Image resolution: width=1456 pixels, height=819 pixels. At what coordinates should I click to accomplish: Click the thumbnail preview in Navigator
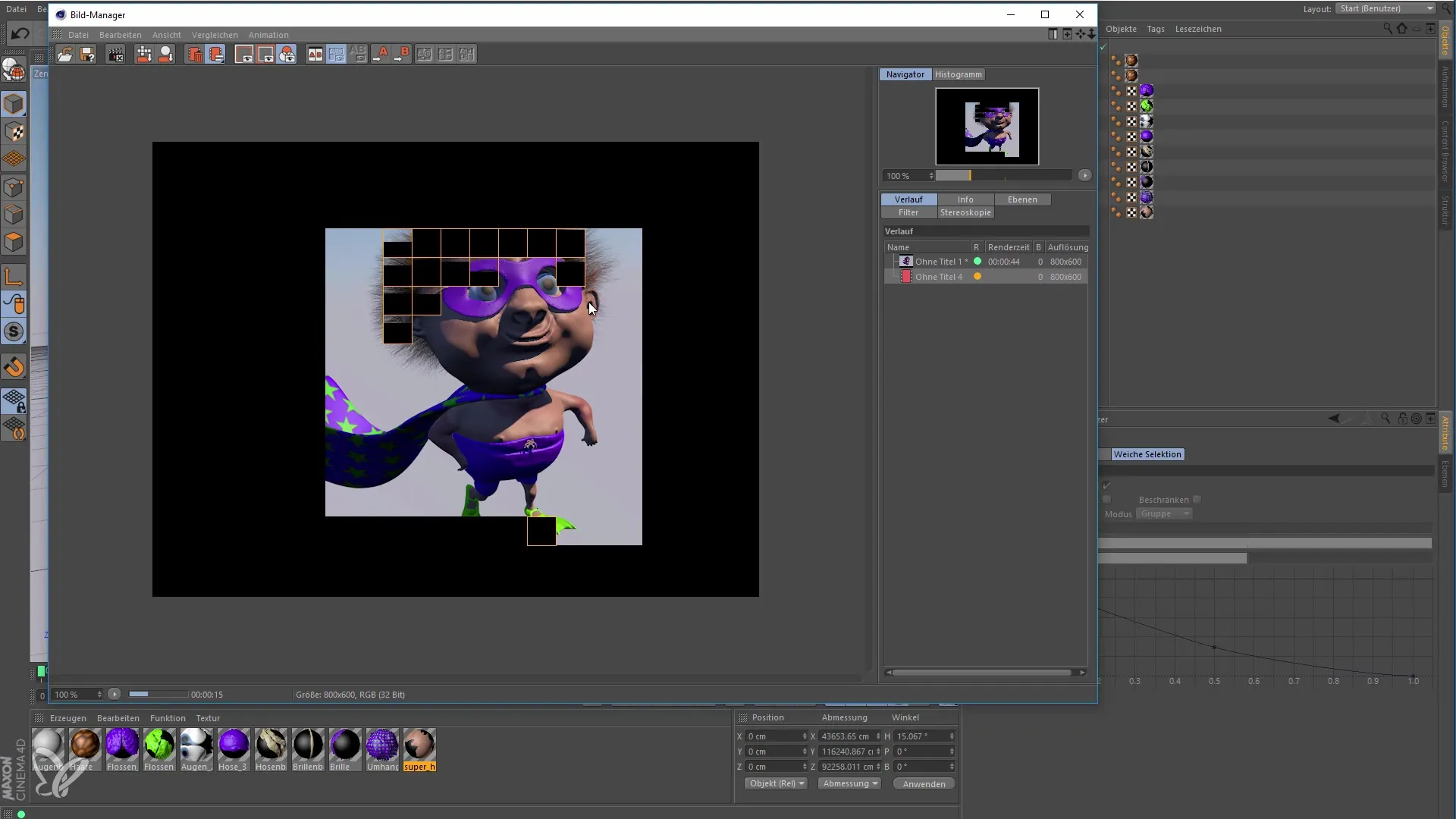(987, 126)
